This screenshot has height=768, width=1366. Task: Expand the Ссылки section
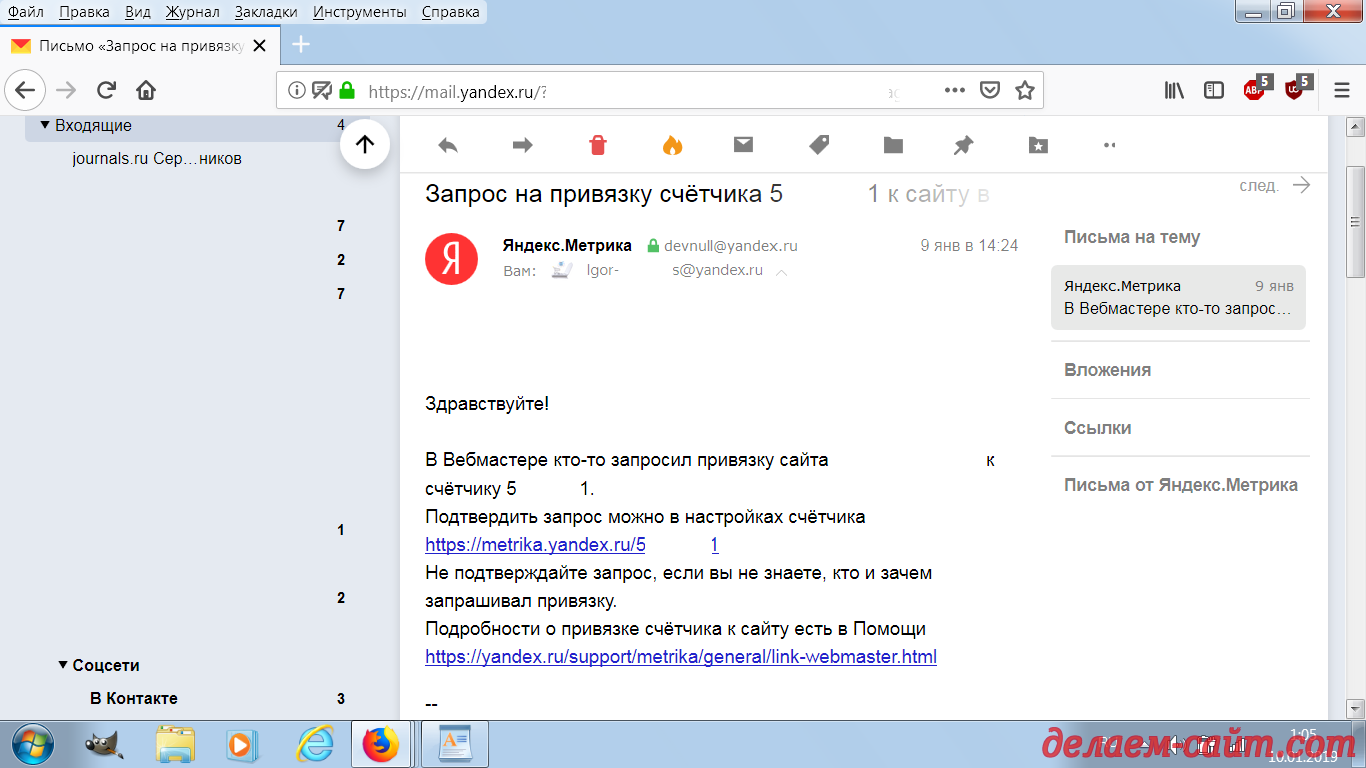[1097, 428]
